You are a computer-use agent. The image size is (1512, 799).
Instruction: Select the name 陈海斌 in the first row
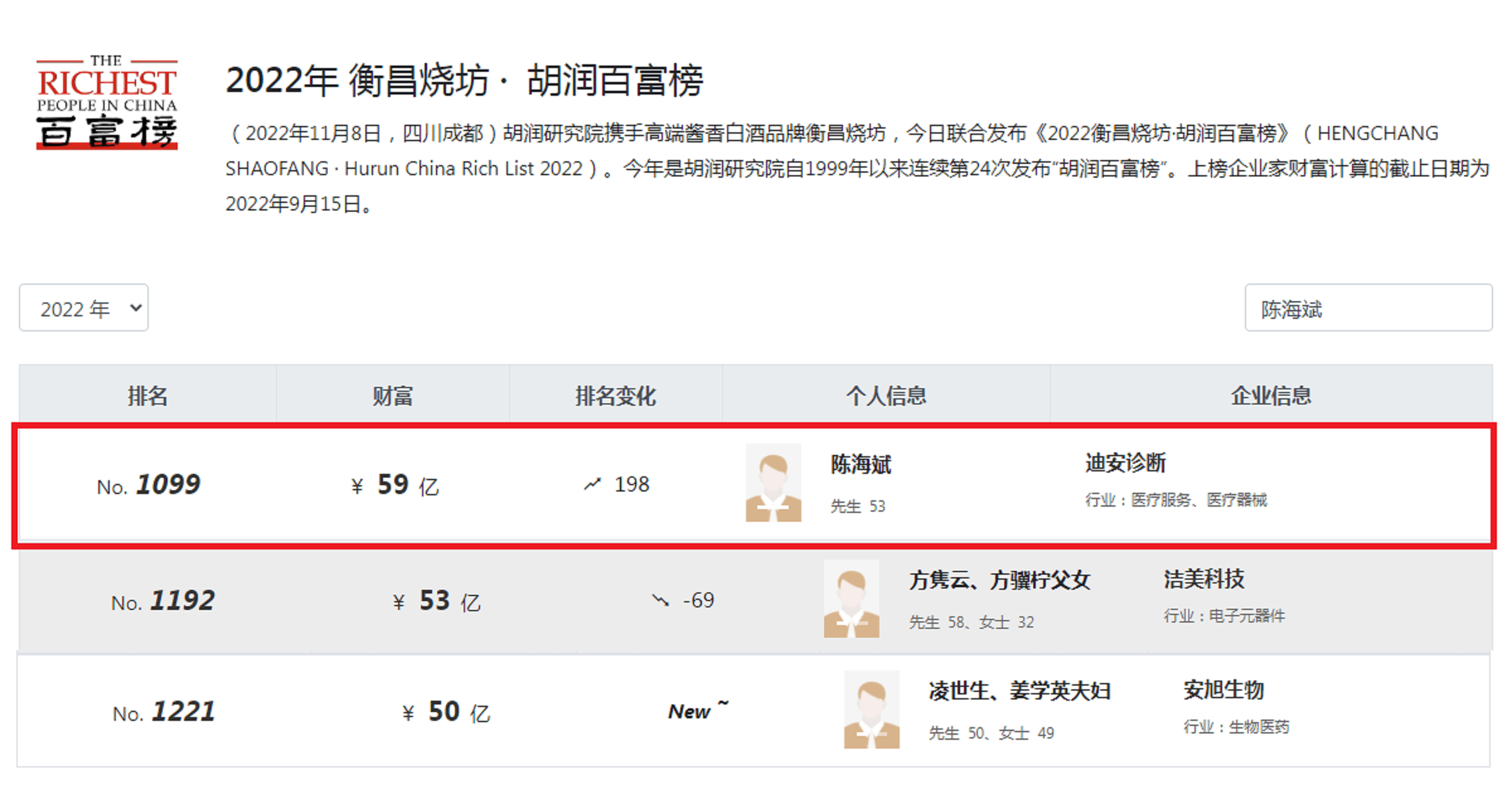[x=861, y=464]
